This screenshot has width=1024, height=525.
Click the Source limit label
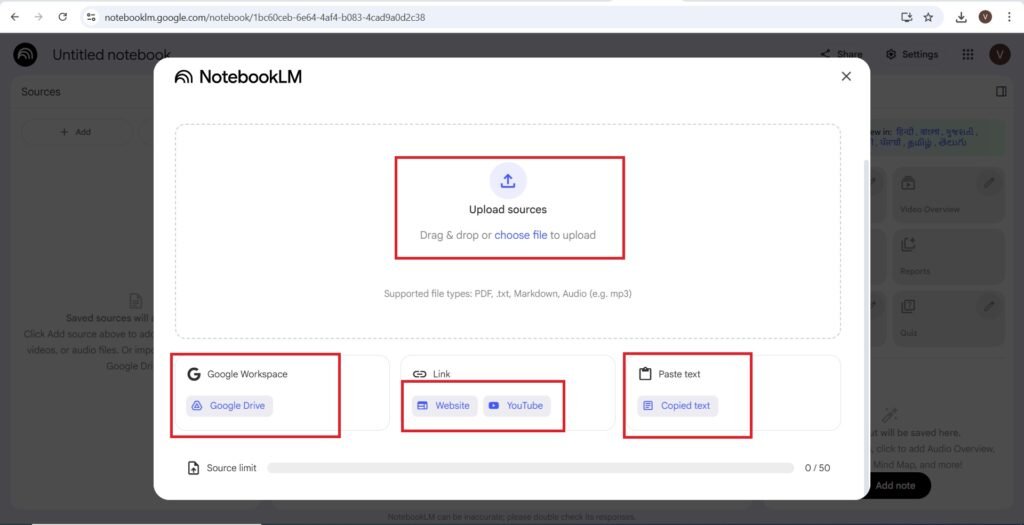click(x=231, y=468)
